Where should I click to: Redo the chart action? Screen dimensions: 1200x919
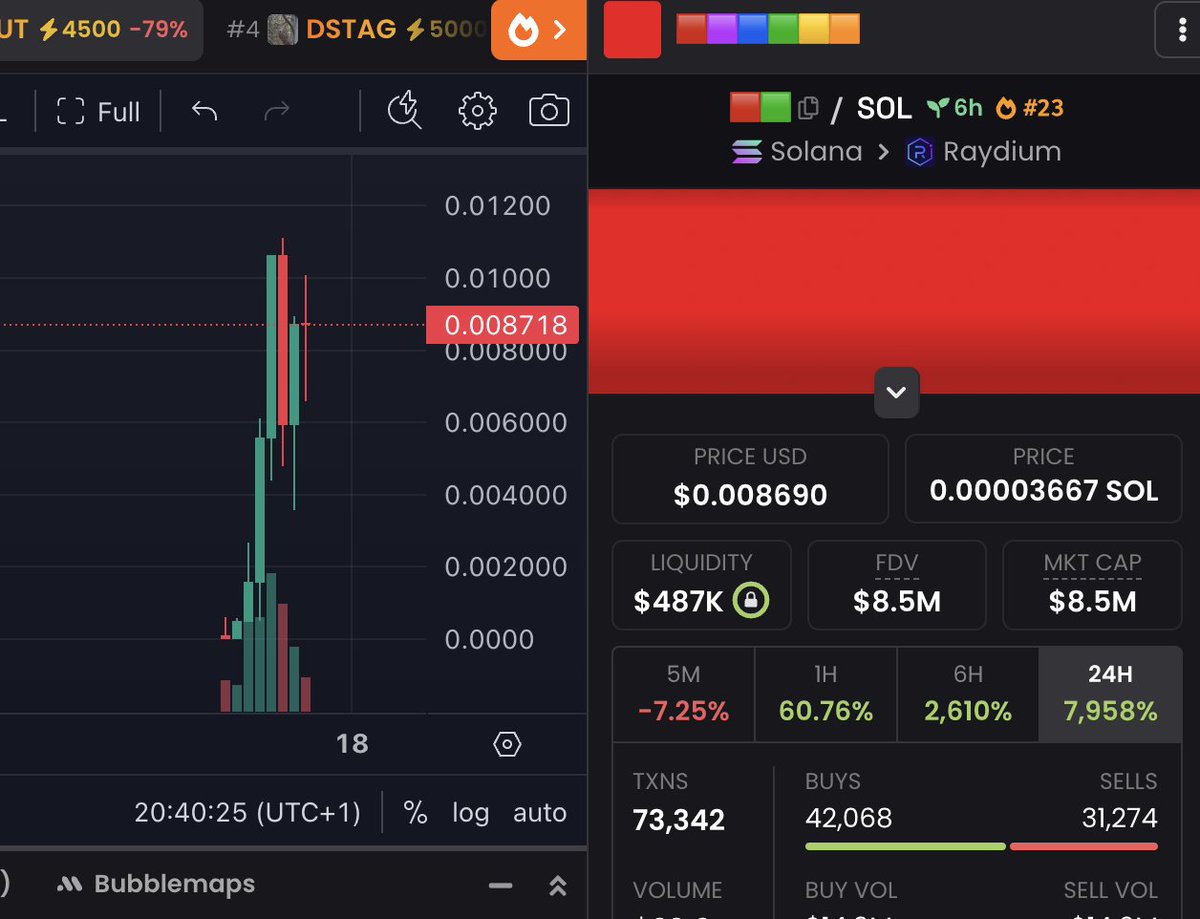click(277, 111)
